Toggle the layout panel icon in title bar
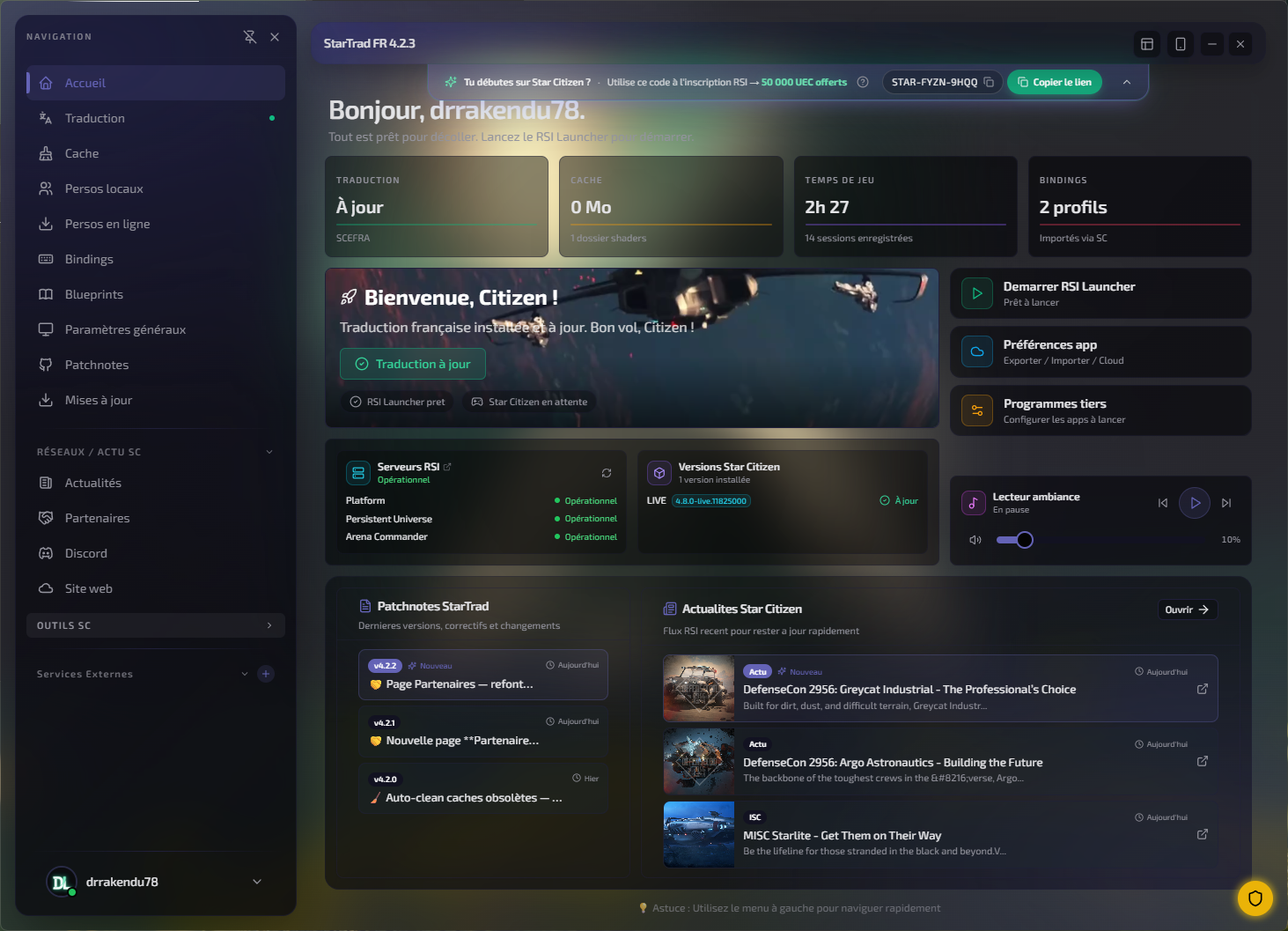Viewport: 1288px width, 931px height. (x=1147, y=44)
